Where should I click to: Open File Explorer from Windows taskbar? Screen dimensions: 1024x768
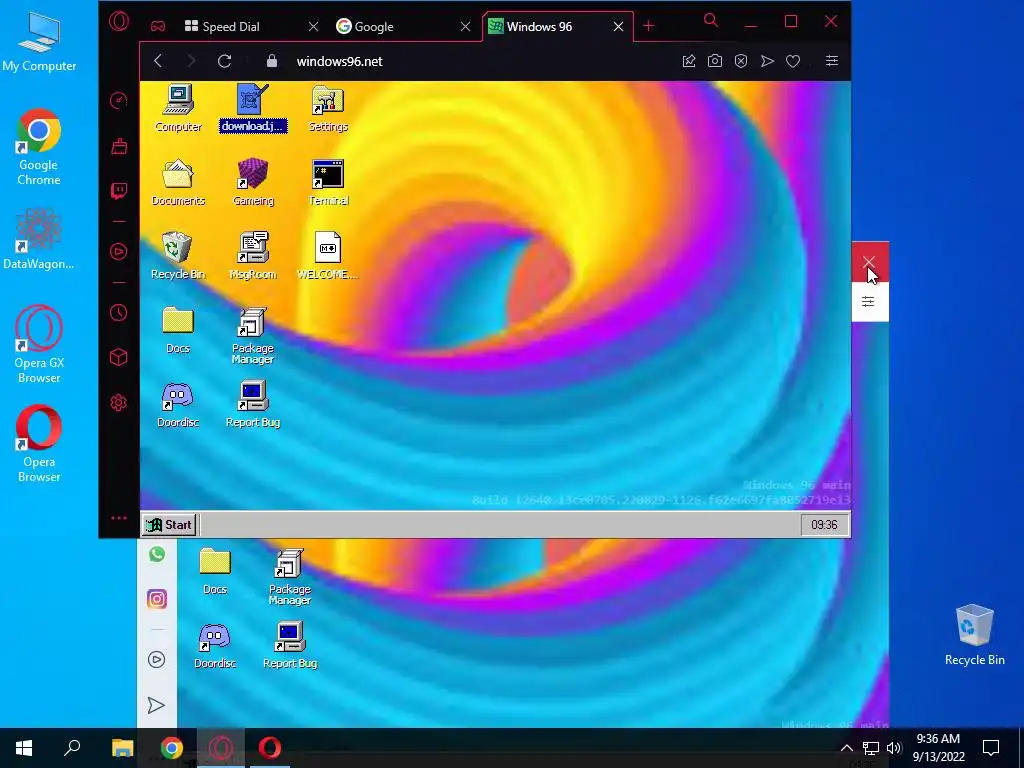122,748
